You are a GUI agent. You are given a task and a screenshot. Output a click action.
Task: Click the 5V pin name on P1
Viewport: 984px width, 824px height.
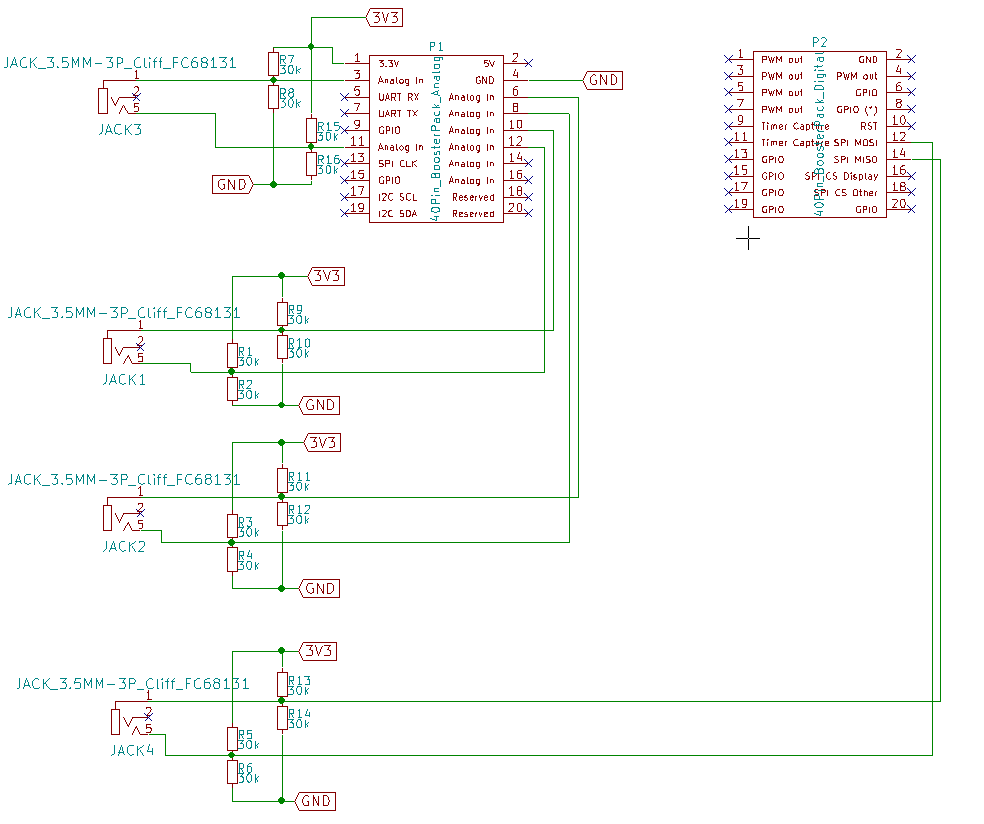point(489,64)
